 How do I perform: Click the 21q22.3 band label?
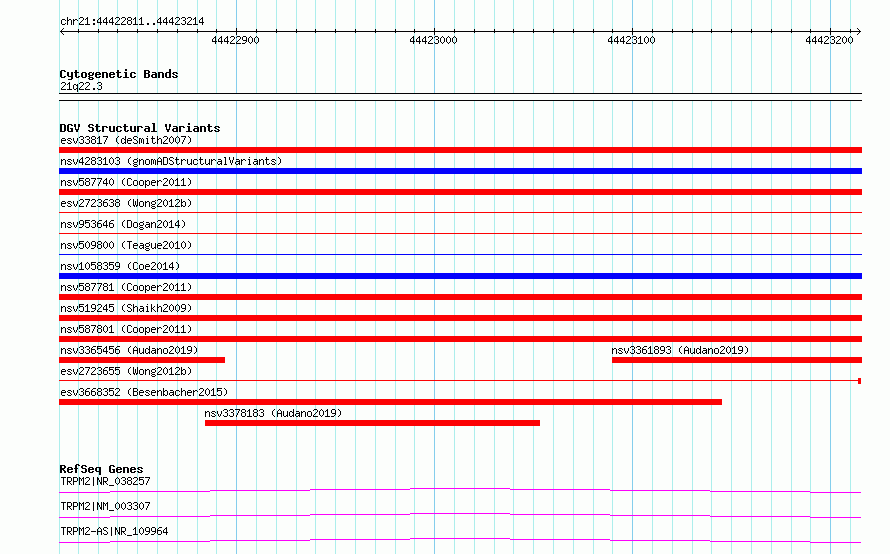[81, 86]
